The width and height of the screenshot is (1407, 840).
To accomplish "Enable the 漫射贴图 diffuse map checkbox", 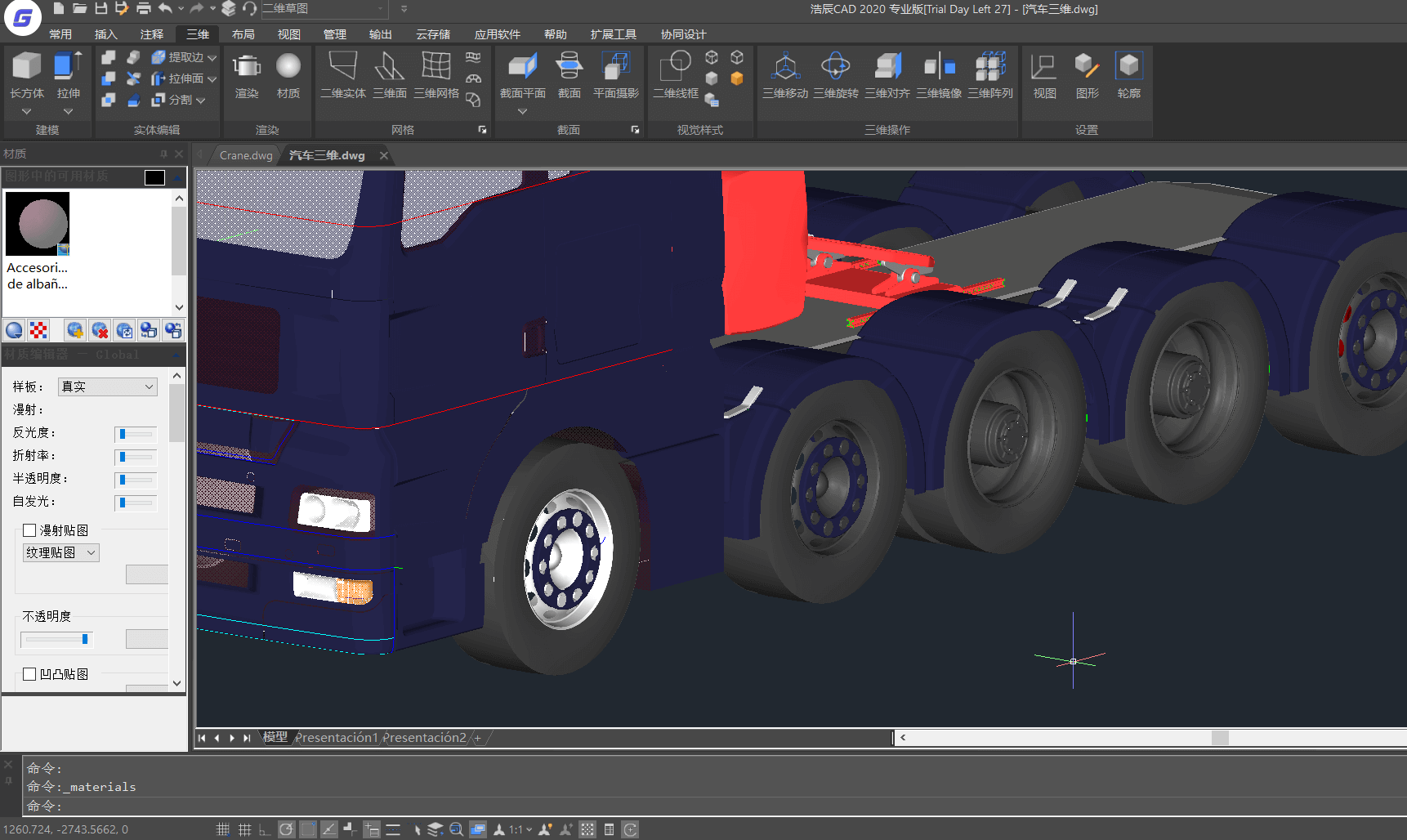I will [x=29, y=530].
